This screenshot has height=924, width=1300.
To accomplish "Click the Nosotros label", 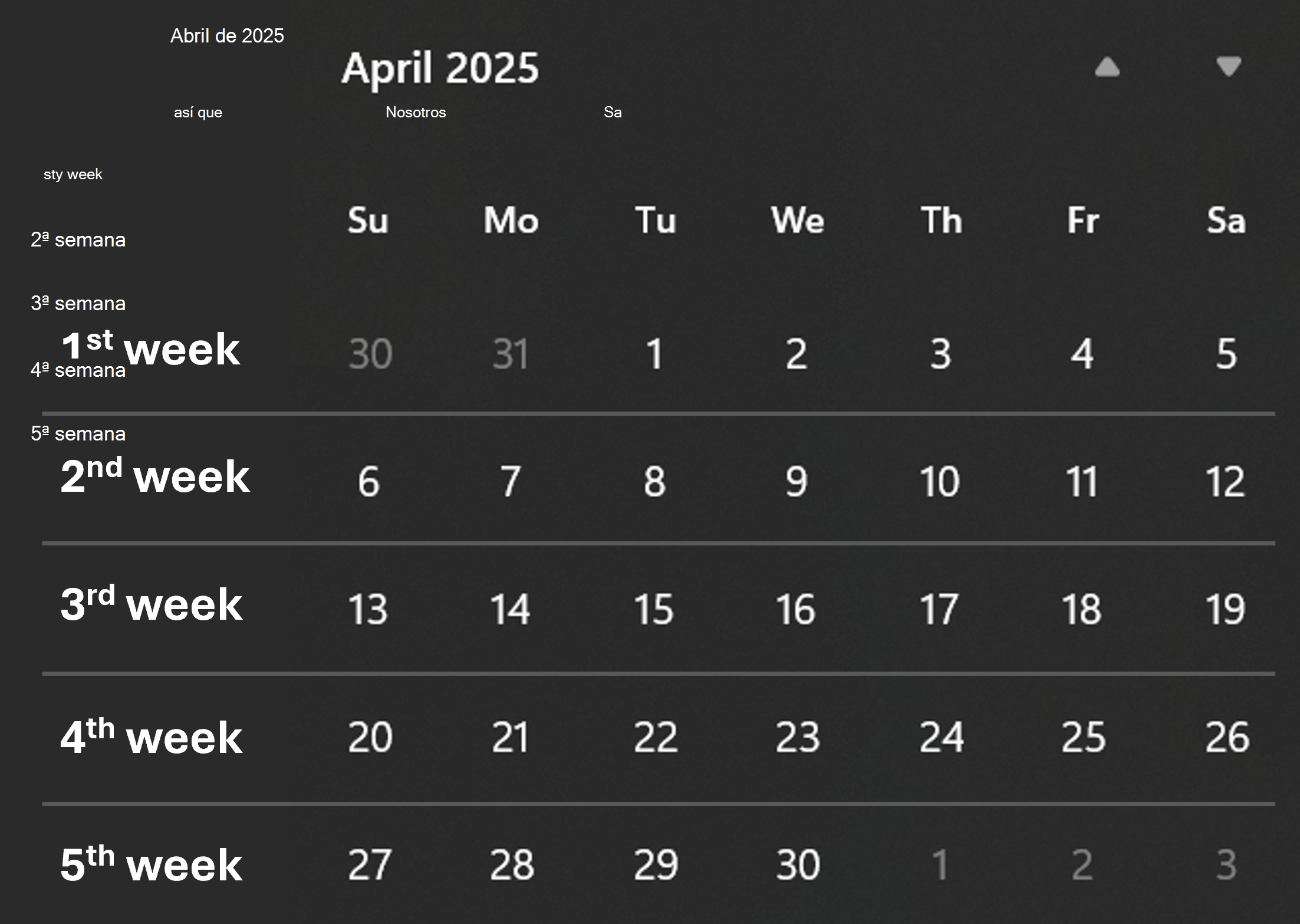I will [416, 112].
